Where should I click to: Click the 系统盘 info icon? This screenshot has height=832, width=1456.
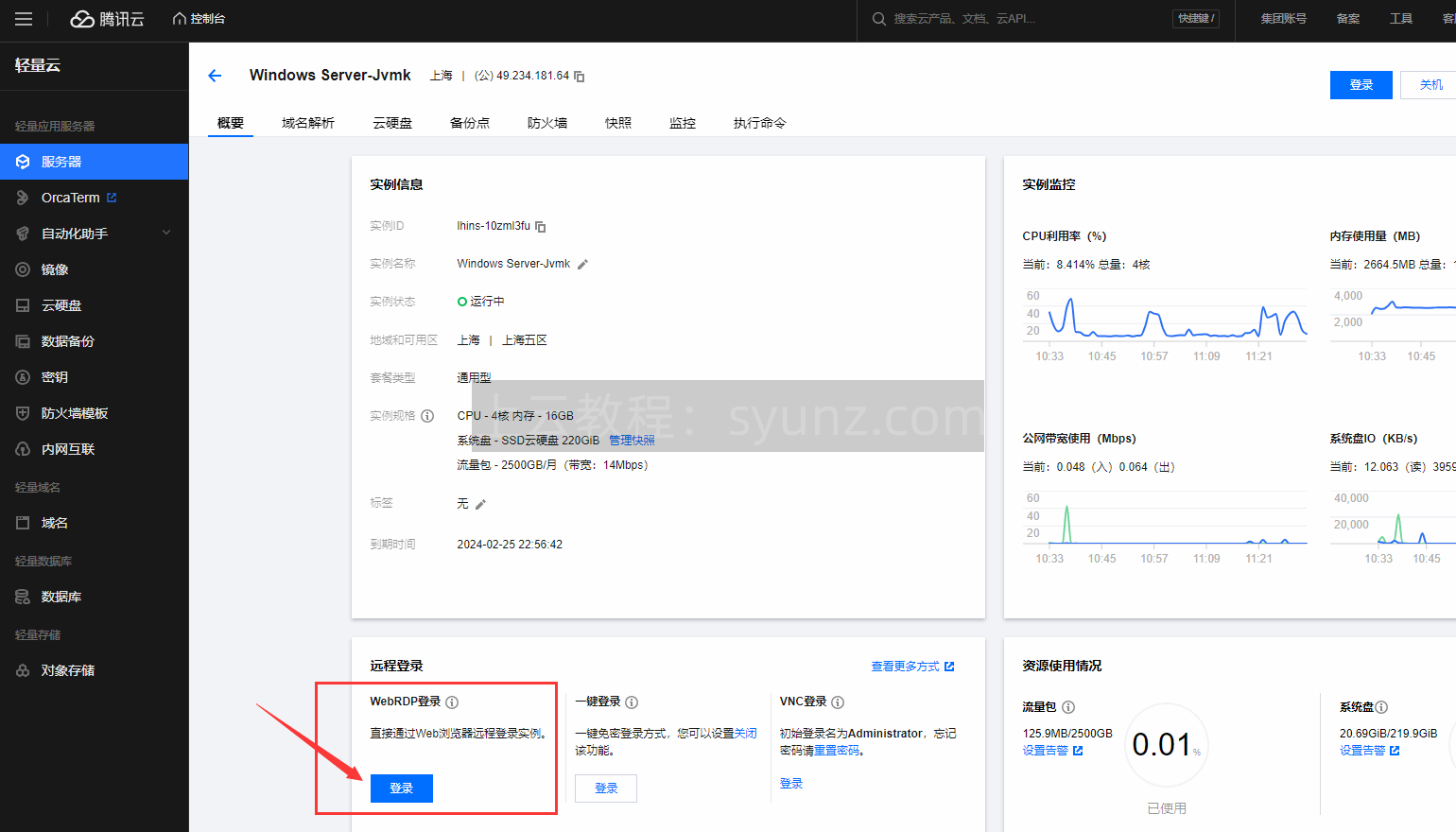[1381, 707]
